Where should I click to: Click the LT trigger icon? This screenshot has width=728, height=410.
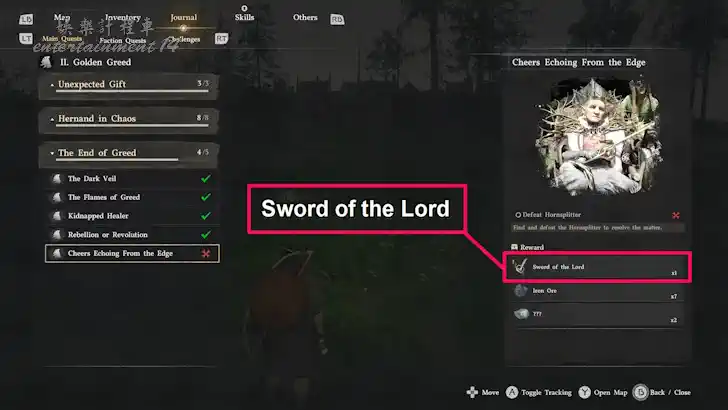[26, 39]
